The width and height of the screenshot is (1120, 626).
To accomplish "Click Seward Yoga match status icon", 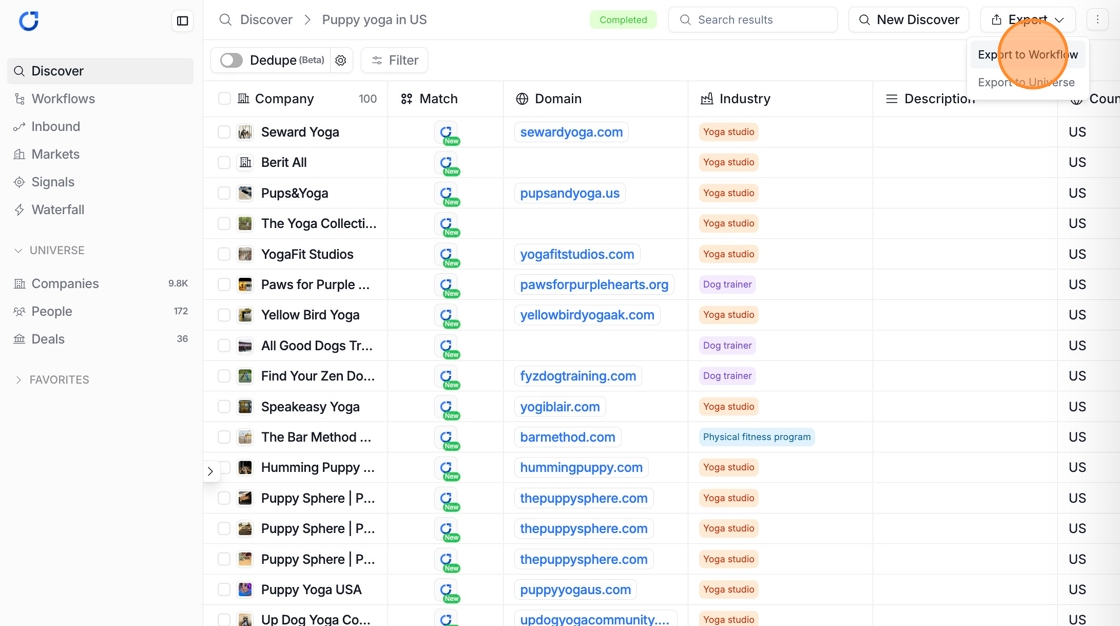I will 447,133.
